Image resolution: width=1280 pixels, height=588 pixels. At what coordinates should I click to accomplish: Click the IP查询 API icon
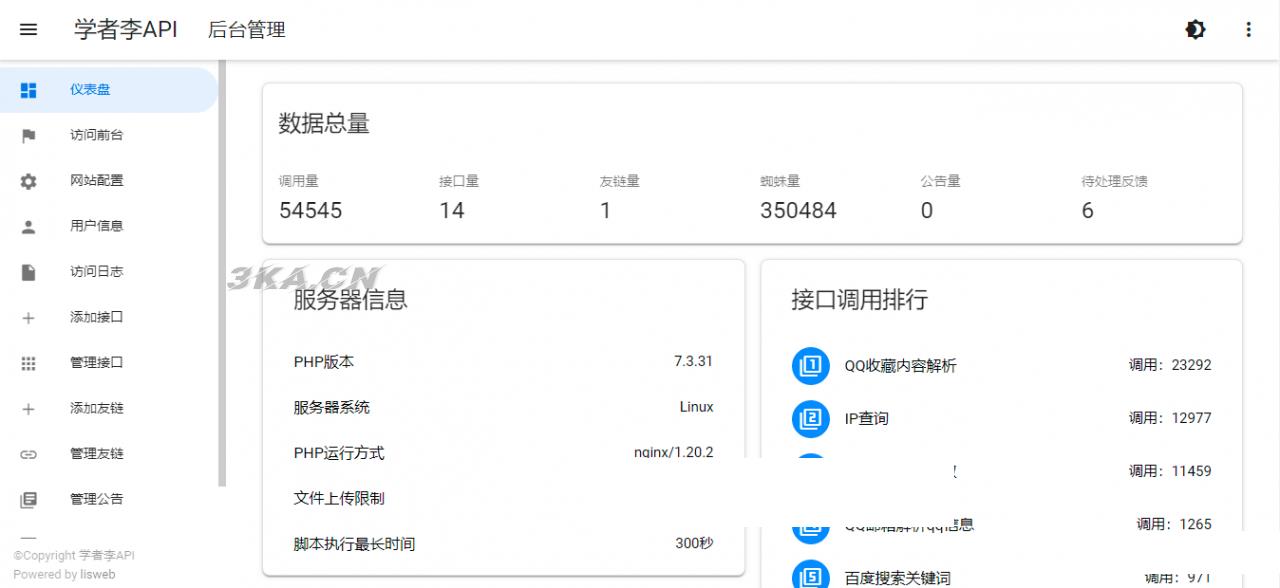pos(810,418)
